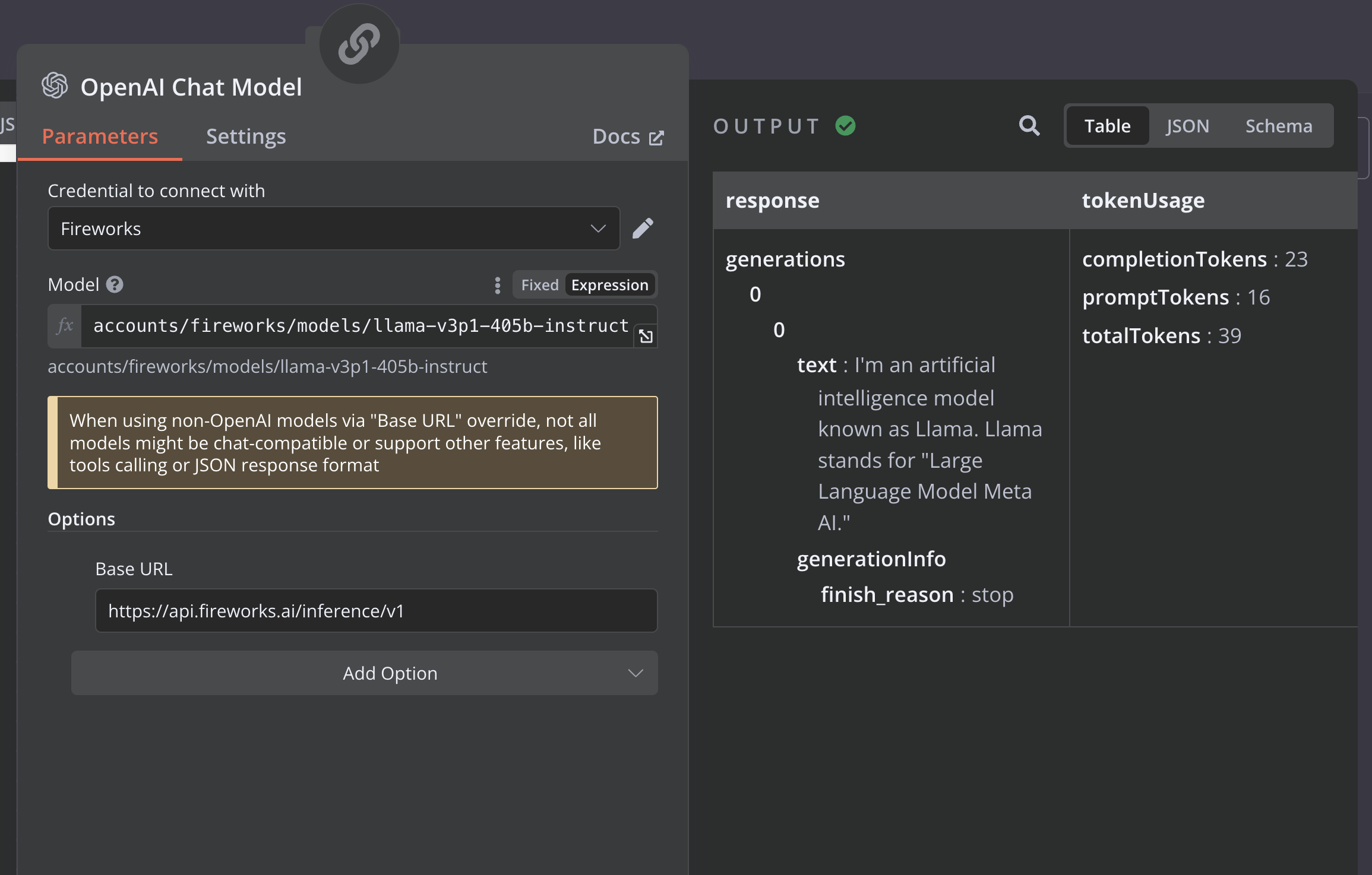Open the Fireworks credential dropdown
Screen dimensions: 1372x875
coord(334,229)
